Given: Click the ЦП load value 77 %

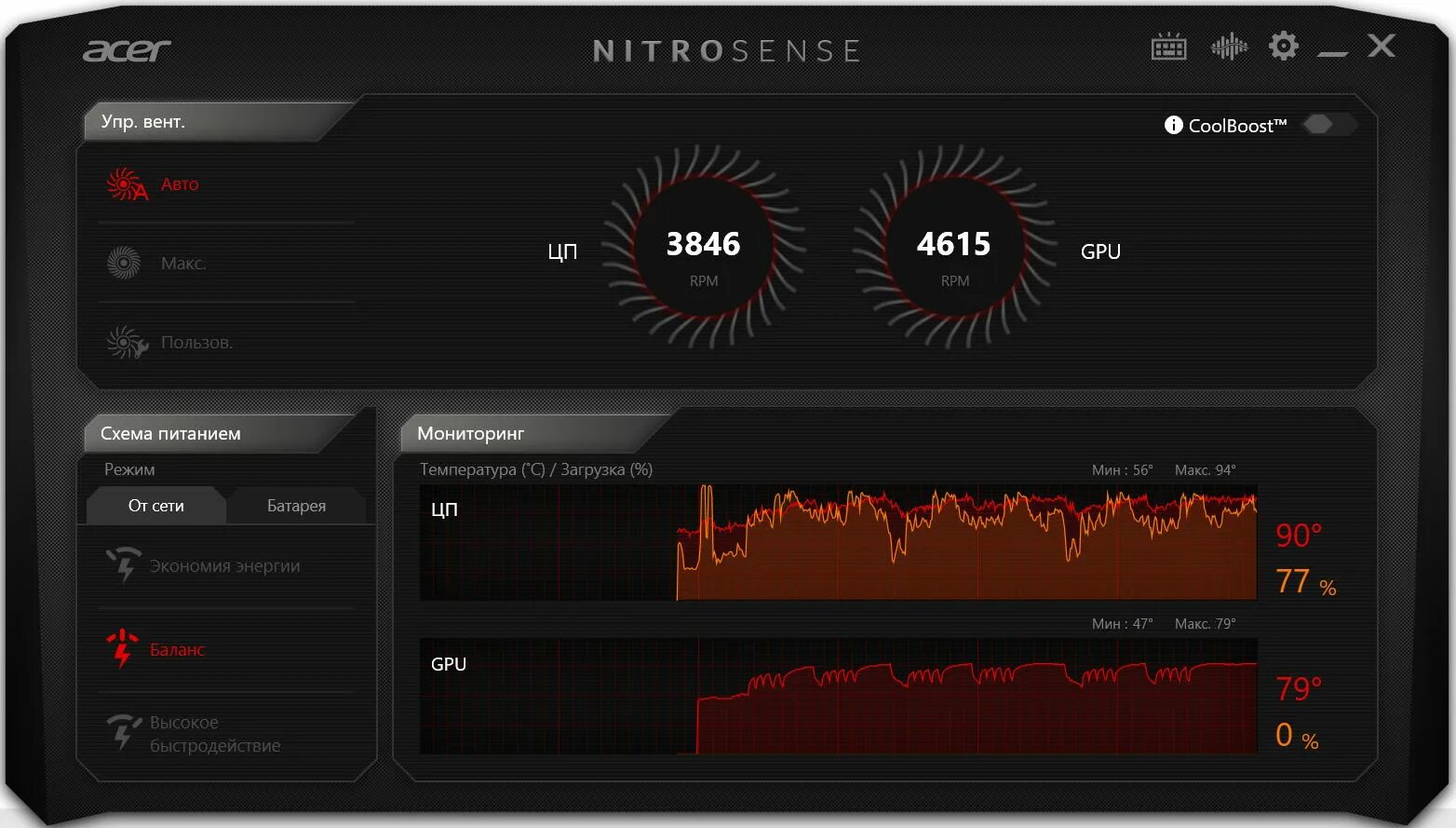Looking at the screenshot, I should click(1305, 582).
